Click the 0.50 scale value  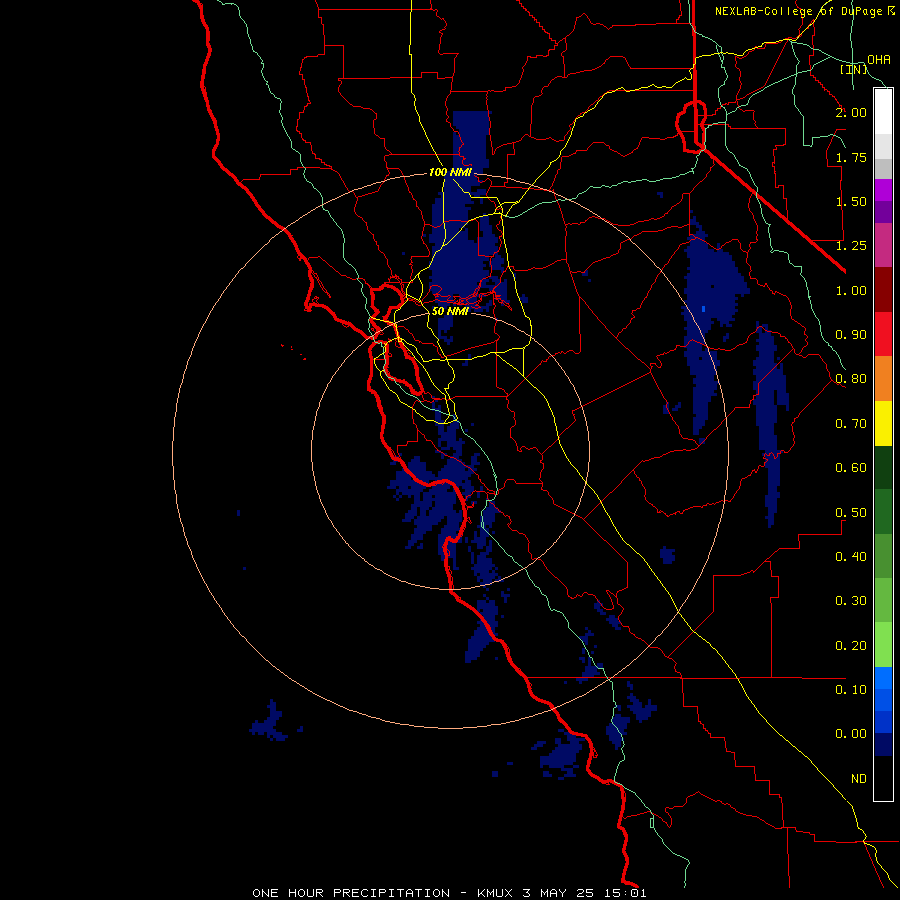[851, 513]
